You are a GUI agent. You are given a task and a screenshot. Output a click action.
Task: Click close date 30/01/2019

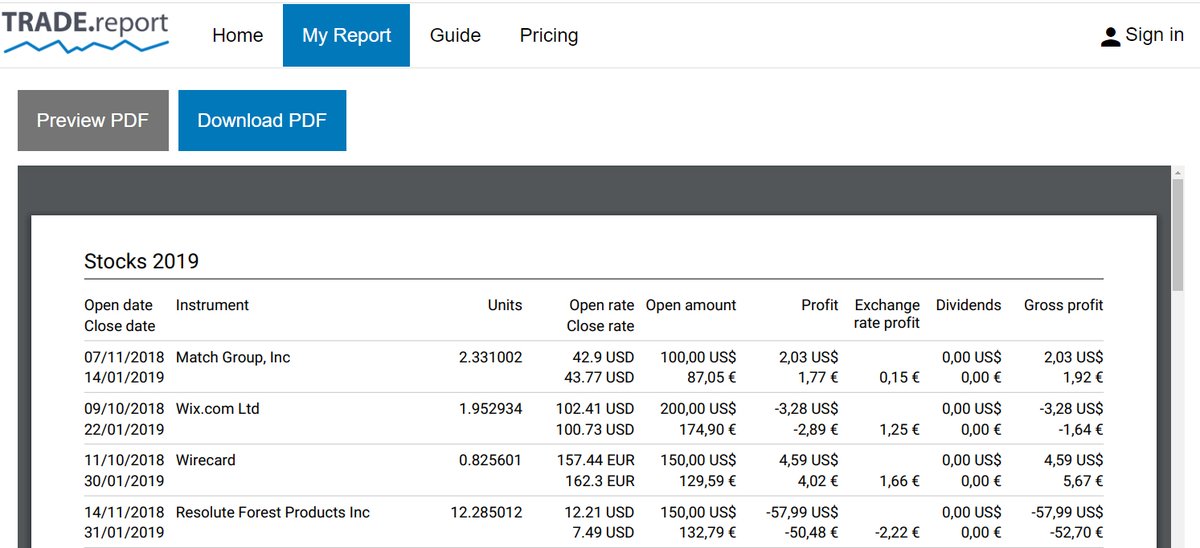[x=124, y=480]
